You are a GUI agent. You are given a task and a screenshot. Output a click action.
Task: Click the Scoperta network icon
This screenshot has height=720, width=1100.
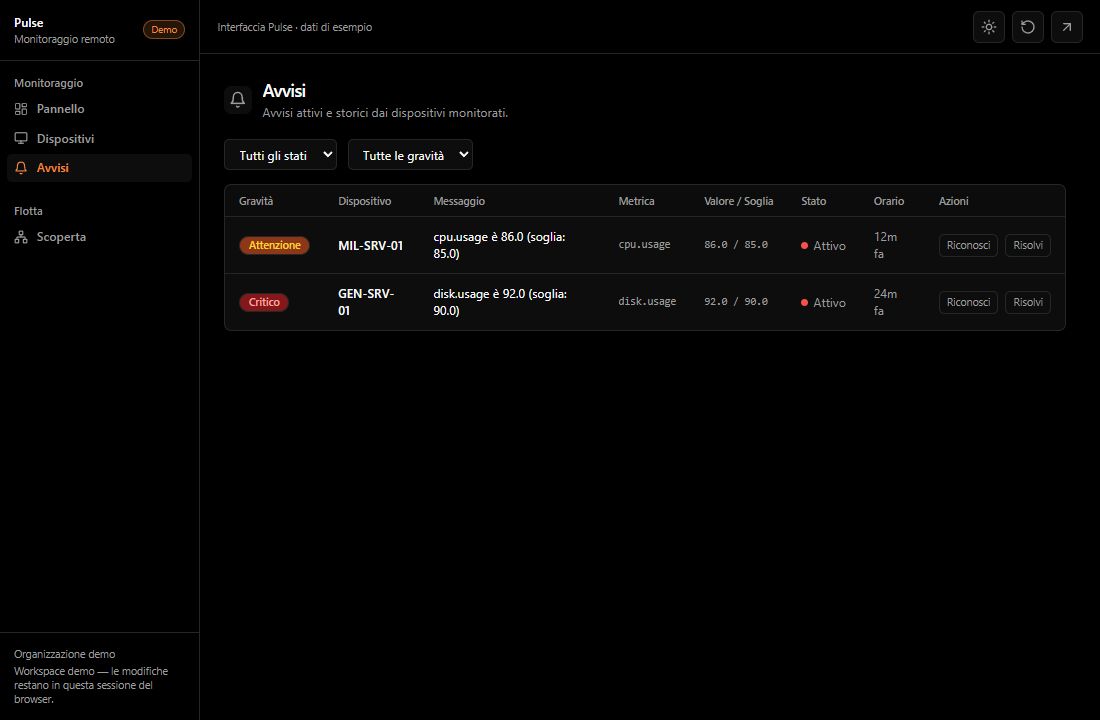coord(21,237)
